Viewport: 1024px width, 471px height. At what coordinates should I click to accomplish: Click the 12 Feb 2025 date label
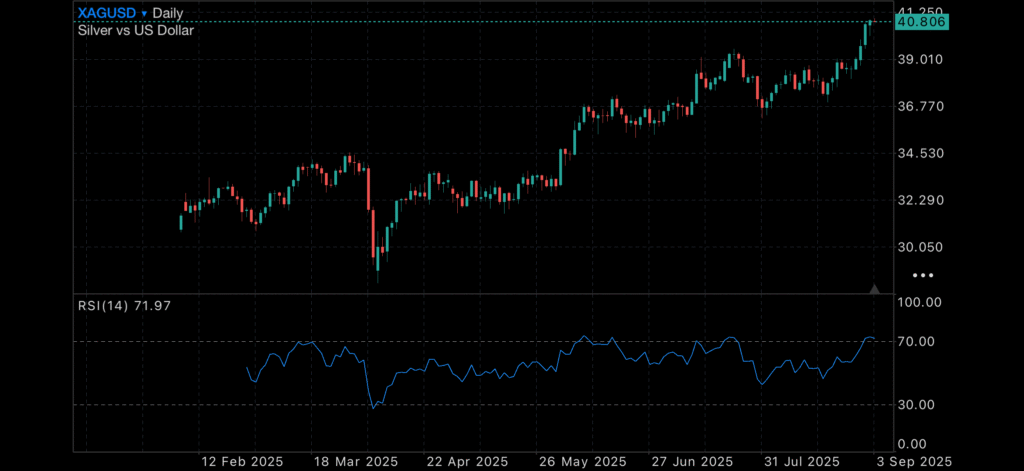pos(242,462)
